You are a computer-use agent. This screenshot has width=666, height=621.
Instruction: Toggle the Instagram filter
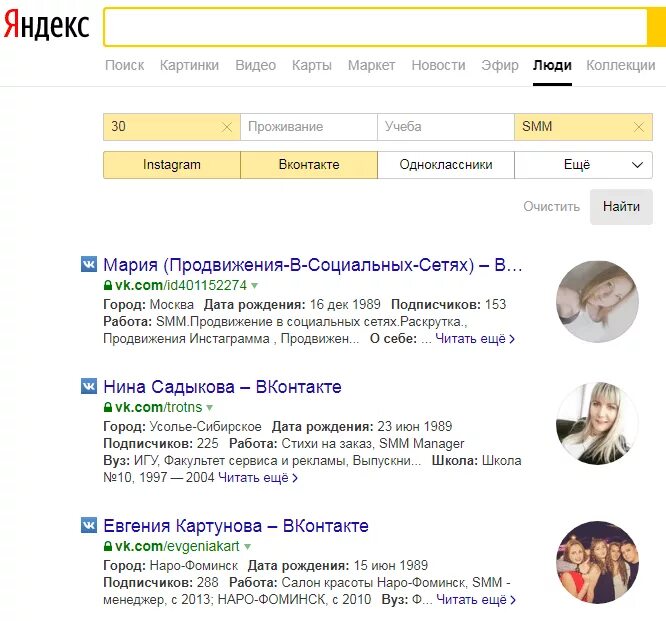coord(172,165)
